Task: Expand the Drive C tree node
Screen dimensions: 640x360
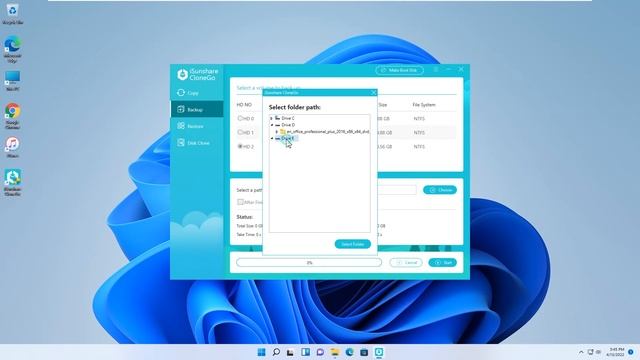Action: (x=272, y=118)
